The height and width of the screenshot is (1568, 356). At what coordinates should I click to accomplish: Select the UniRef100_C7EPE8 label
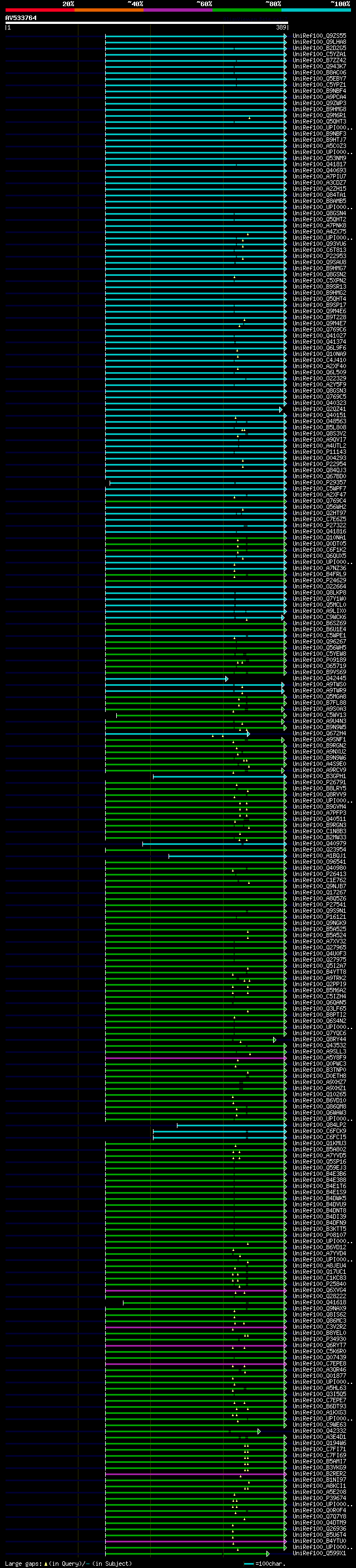319,1364
